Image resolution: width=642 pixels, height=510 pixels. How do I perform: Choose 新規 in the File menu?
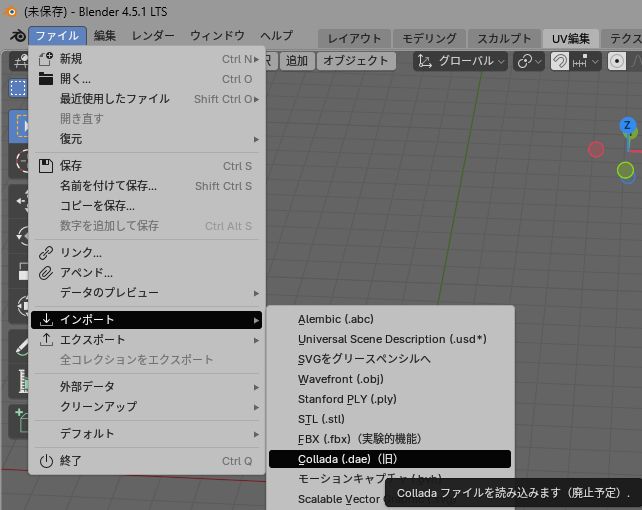[x=147, y=59]
